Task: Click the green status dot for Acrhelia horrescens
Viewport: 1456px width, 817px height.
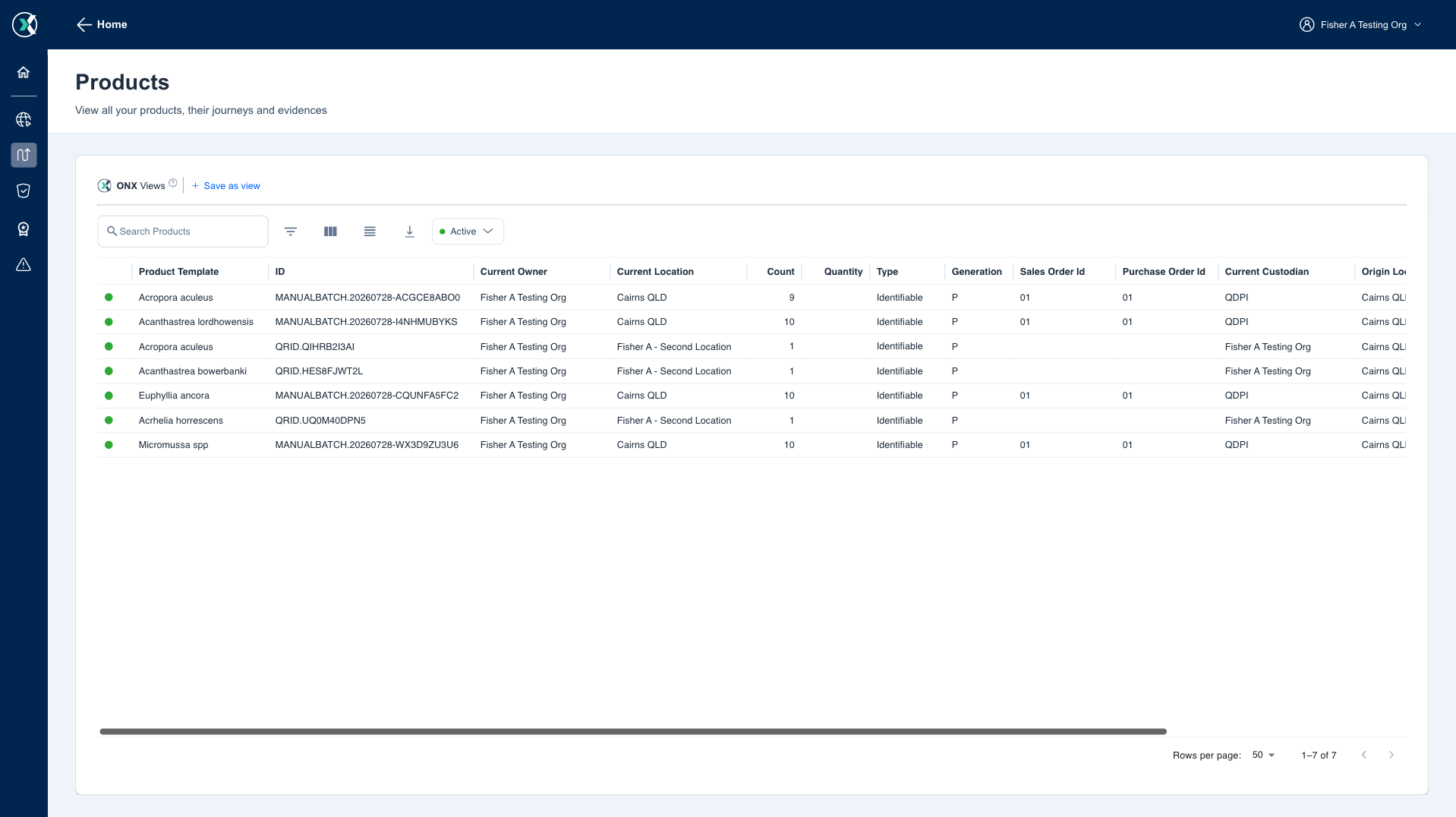Action: [109, 420]
